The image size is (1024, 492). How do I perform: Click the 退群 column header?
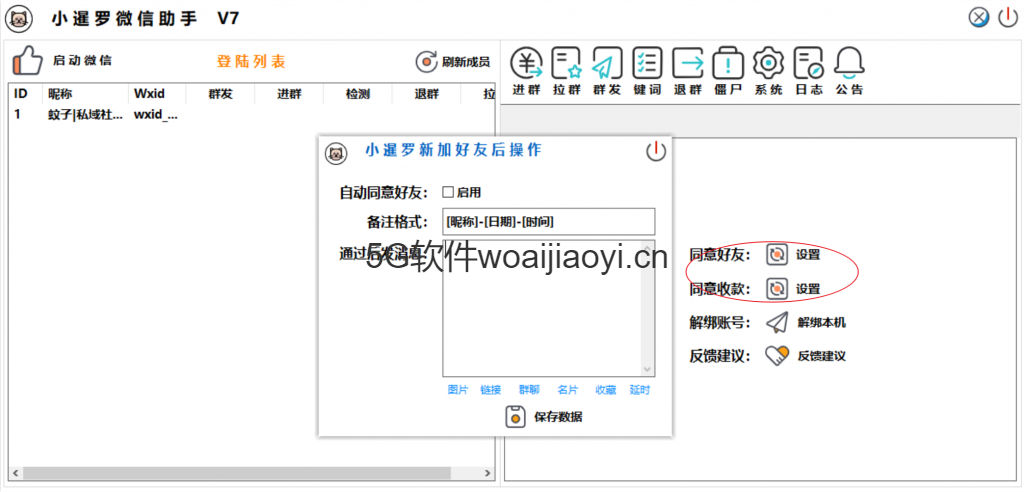pos(426,93)
